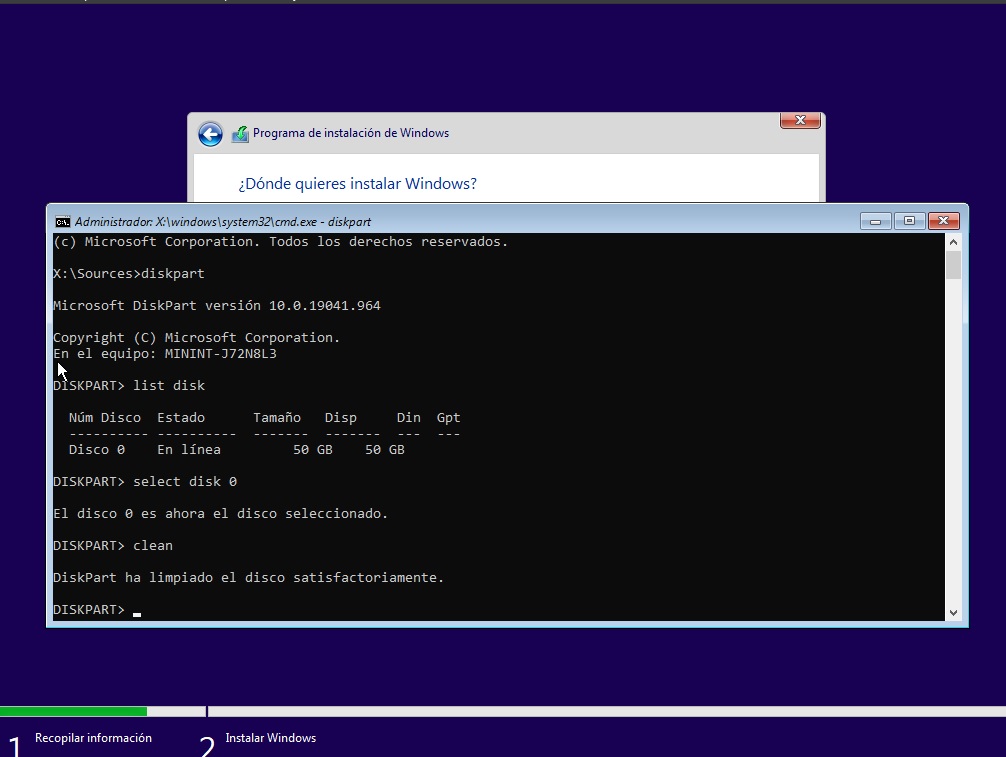
Task: Click the scroll down arrow in console
Action: click(x=953, y=613)
